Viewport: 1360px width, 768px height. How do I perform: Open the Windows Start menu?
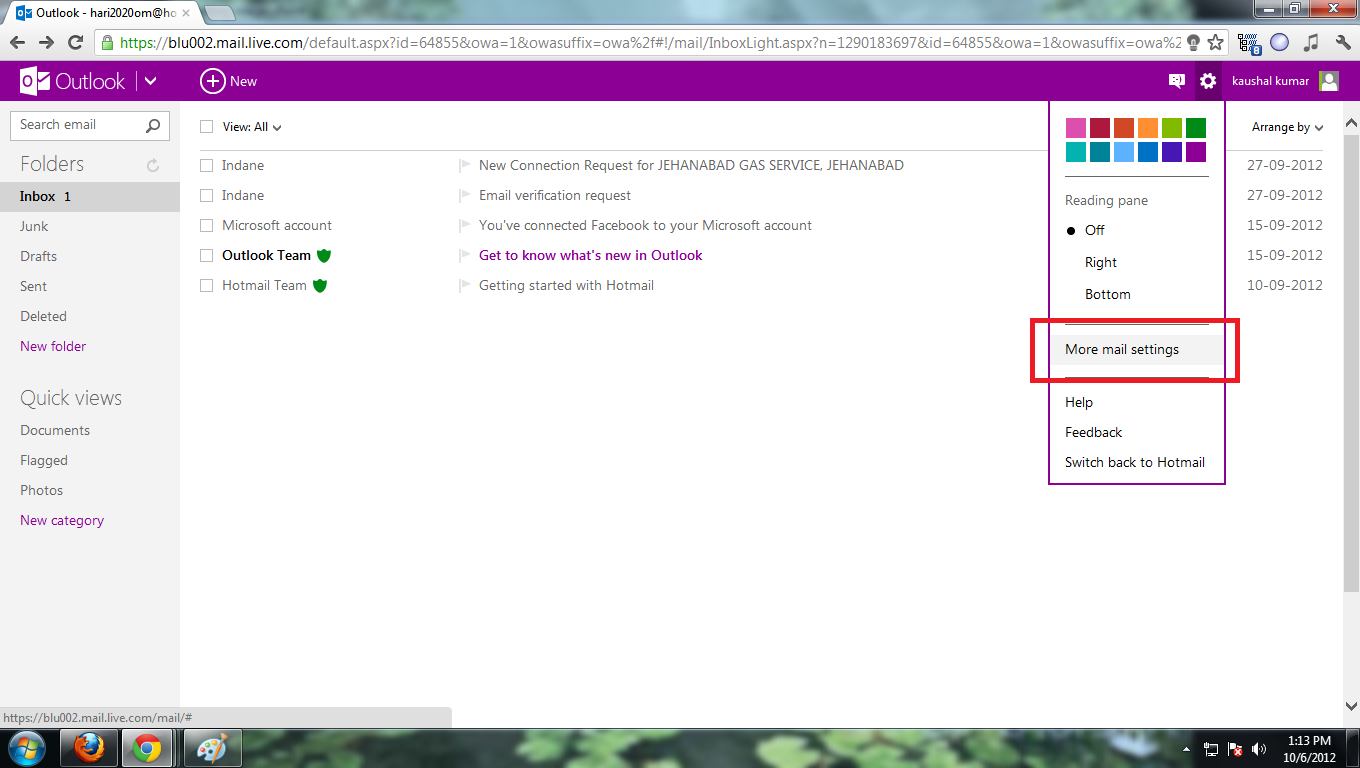point(25,748)
